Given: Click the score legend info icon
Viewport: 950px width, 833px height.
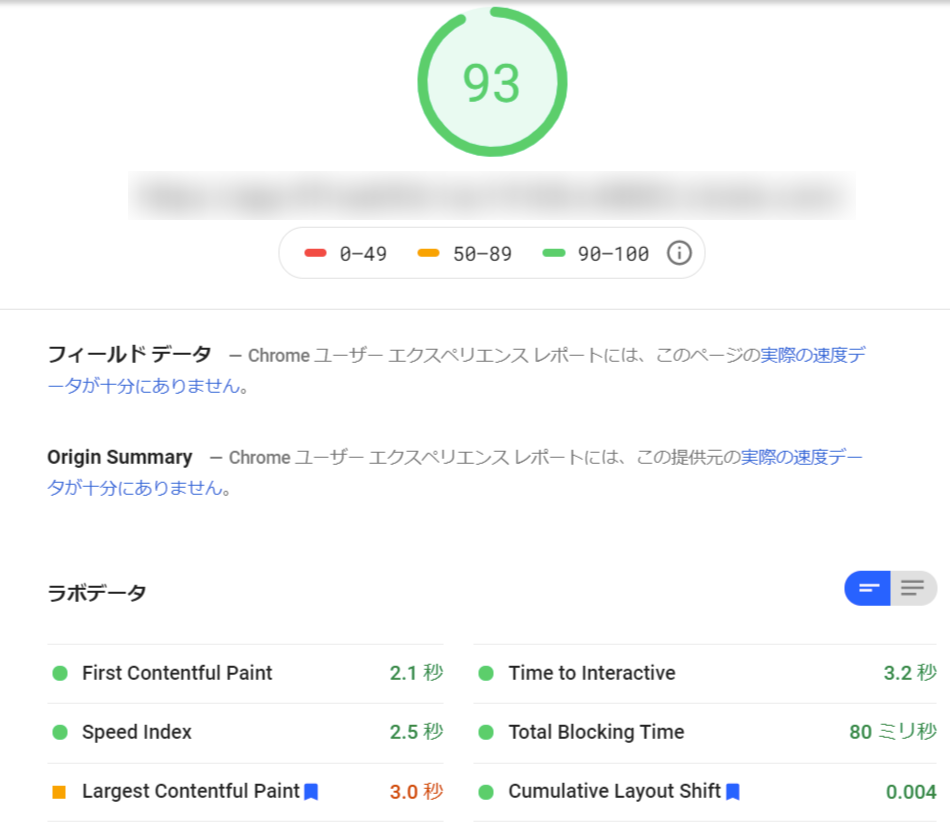Looking at the screenshot, I should [x=679, y=253].
